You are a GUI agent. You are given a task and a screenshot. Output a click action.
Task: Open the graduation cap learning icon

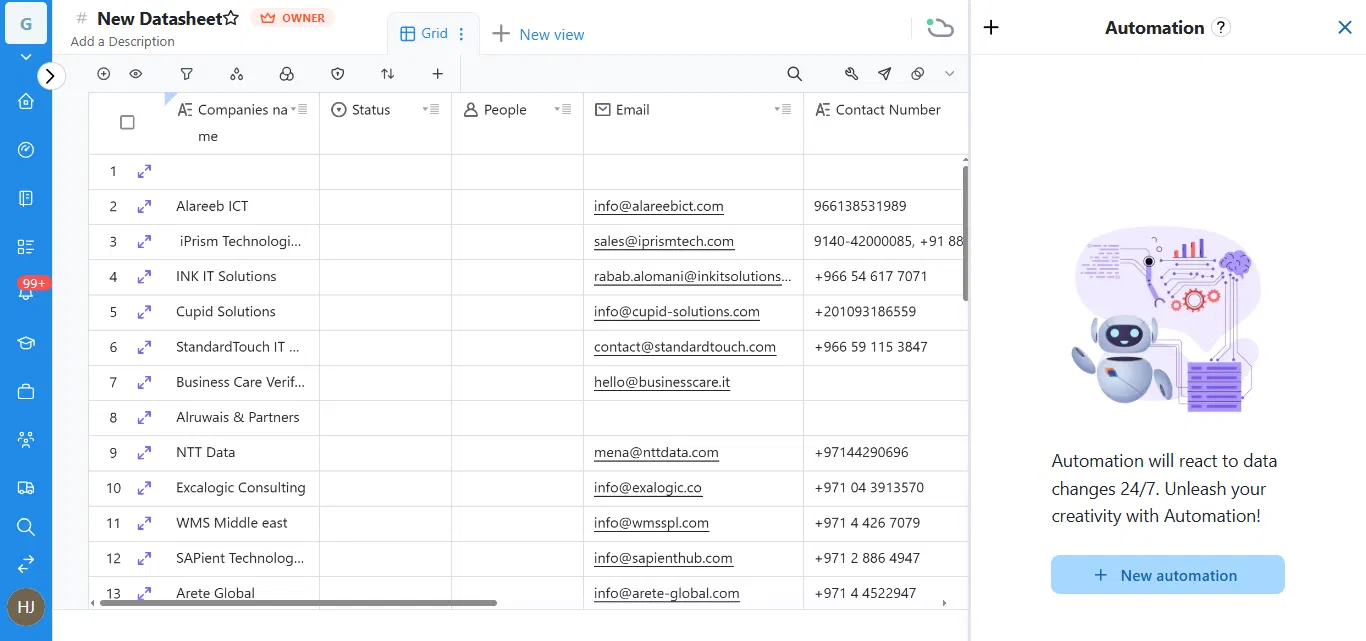pyautogui.click(x=26, y=343)
